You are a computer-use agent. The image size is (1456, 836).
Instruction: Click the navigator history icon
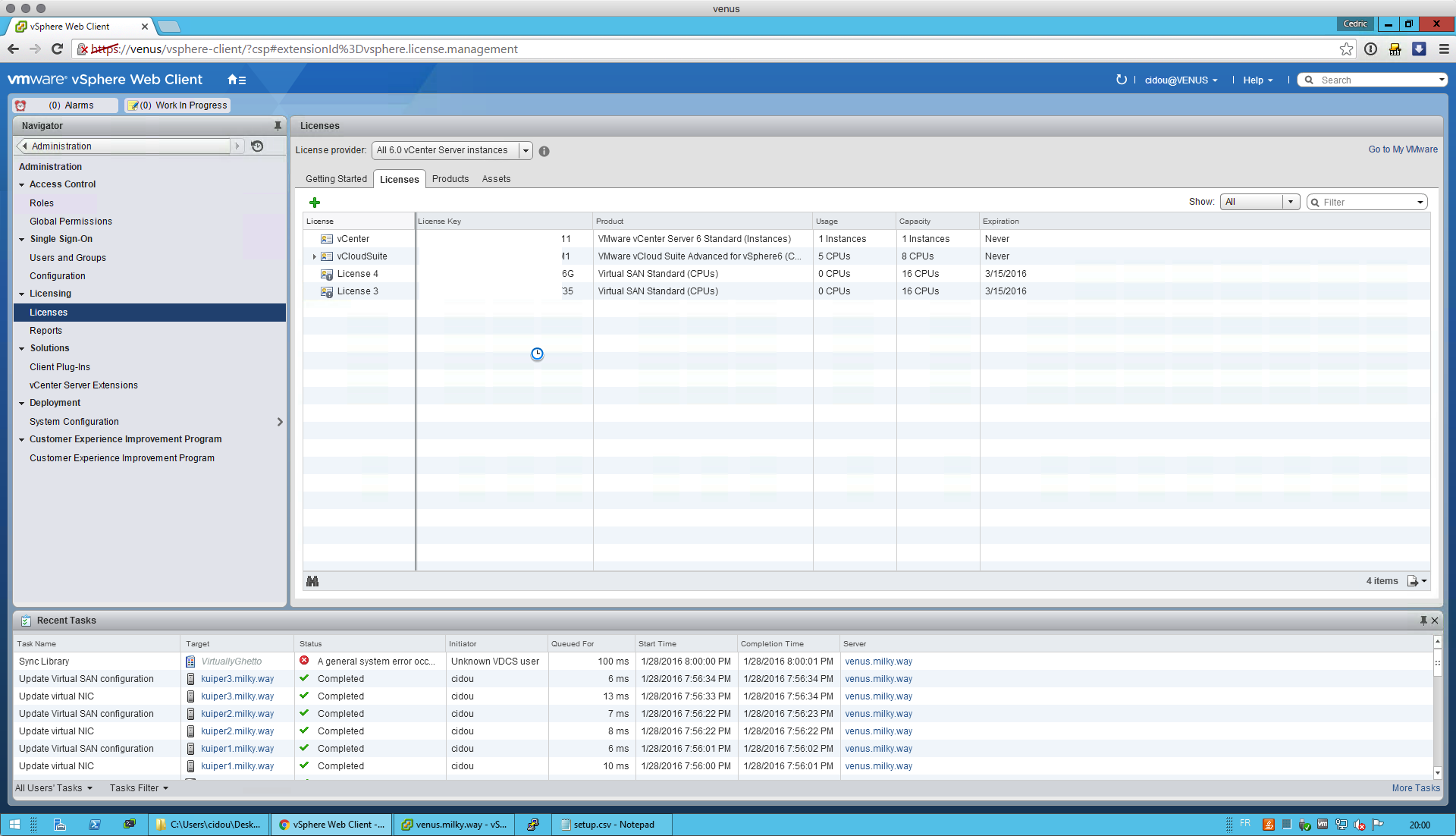coord(257,146)
